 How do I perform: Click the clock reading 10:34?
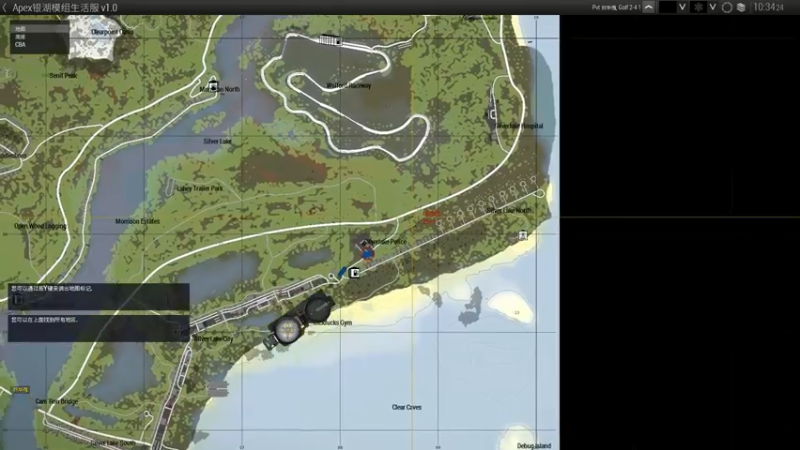768,7
